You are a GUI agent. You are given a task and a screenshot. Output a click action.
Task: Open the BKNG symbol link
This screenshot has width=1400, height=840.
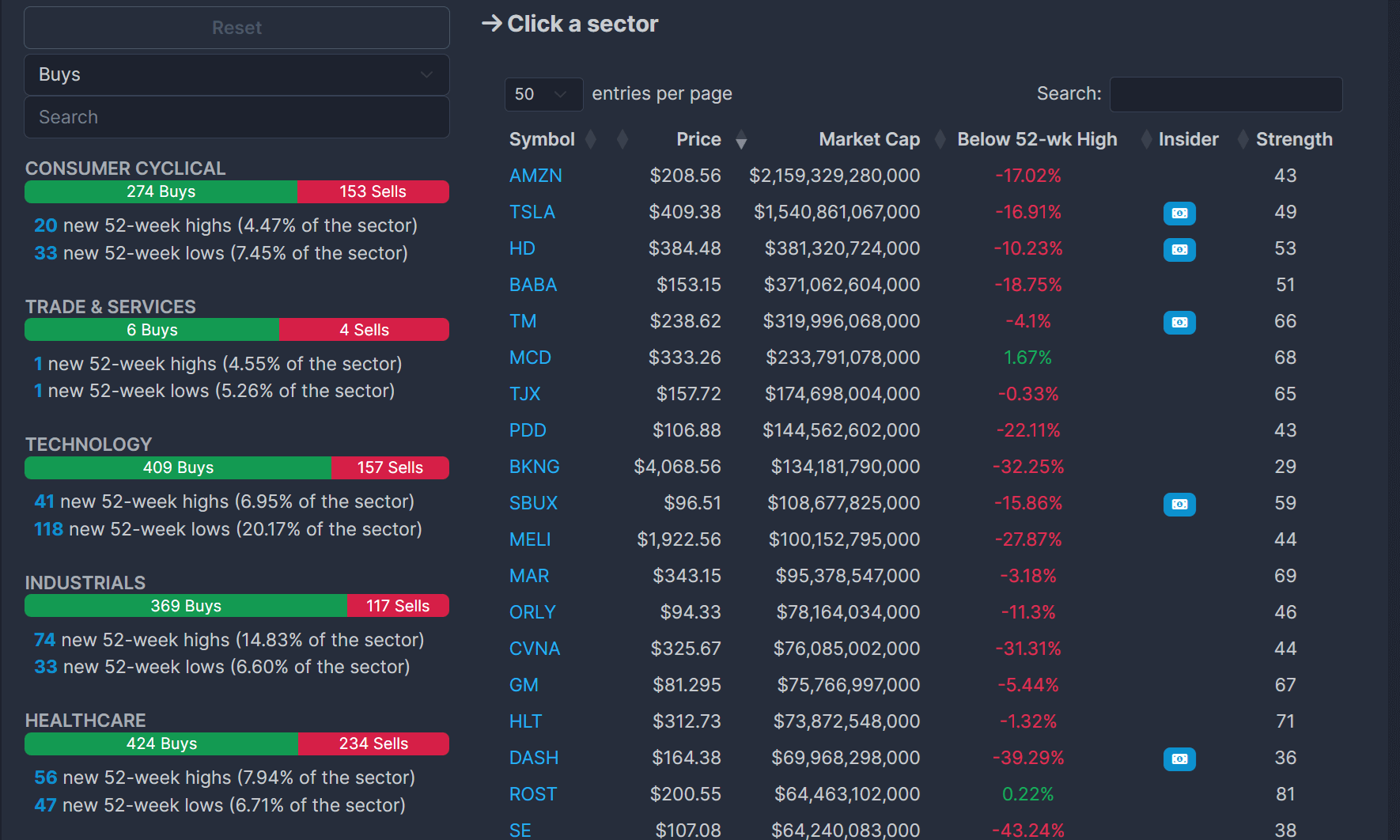tap(535, 467)
